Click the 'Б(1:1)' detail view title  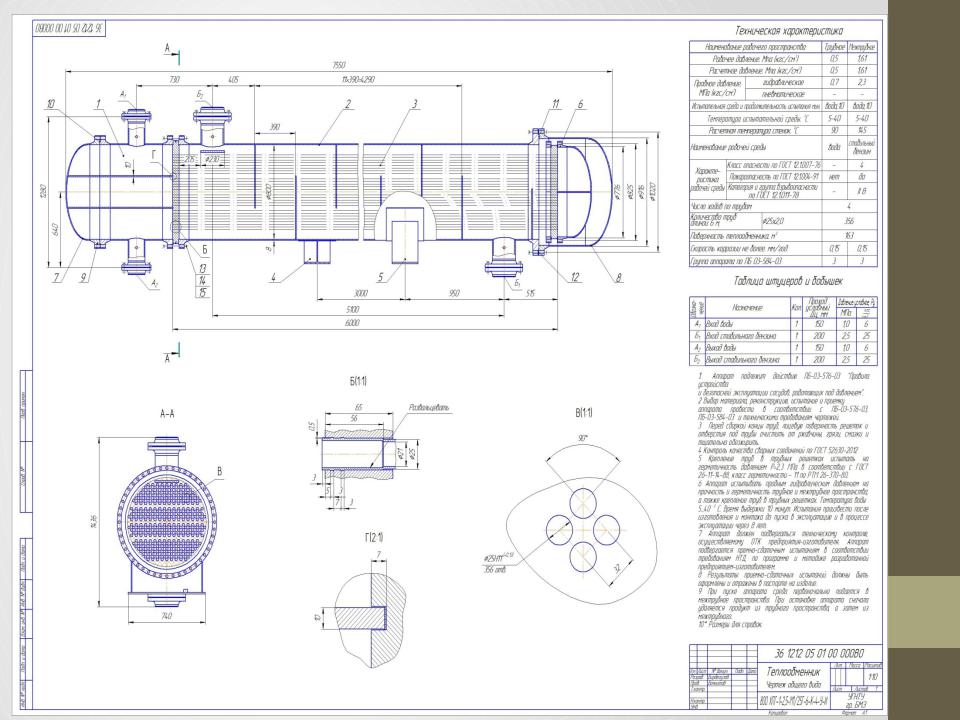358,381
